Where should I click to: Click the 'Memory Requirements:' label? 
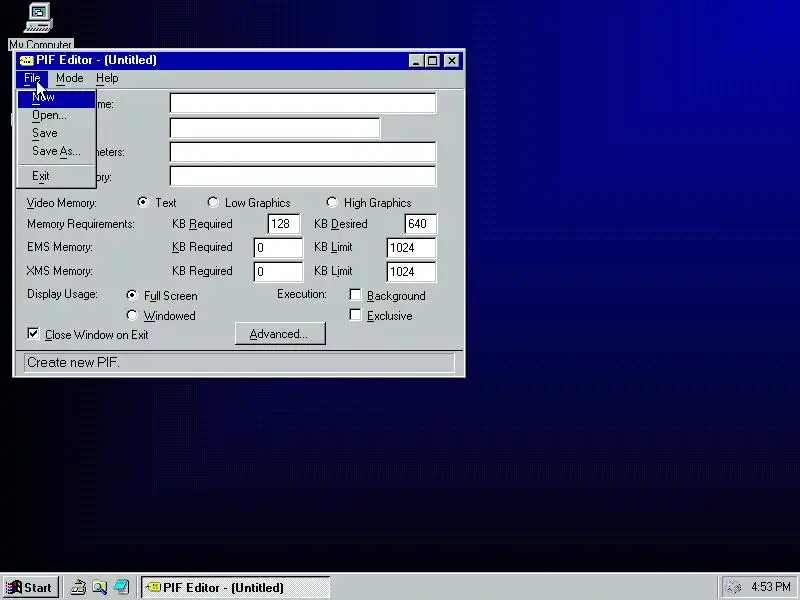81,224
